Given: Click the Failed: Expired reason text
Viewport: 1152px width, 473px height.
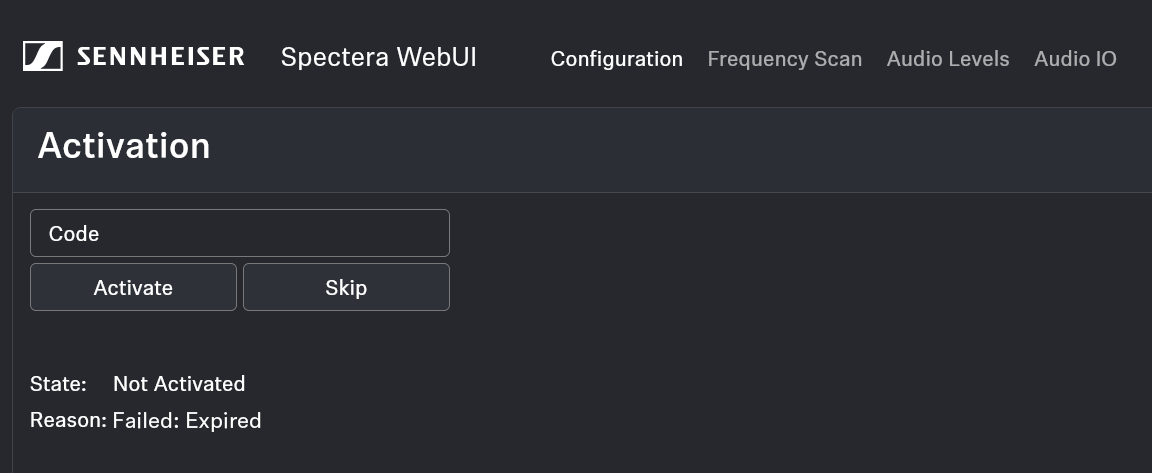Looking at the screenshot, I should coord(187,420).
